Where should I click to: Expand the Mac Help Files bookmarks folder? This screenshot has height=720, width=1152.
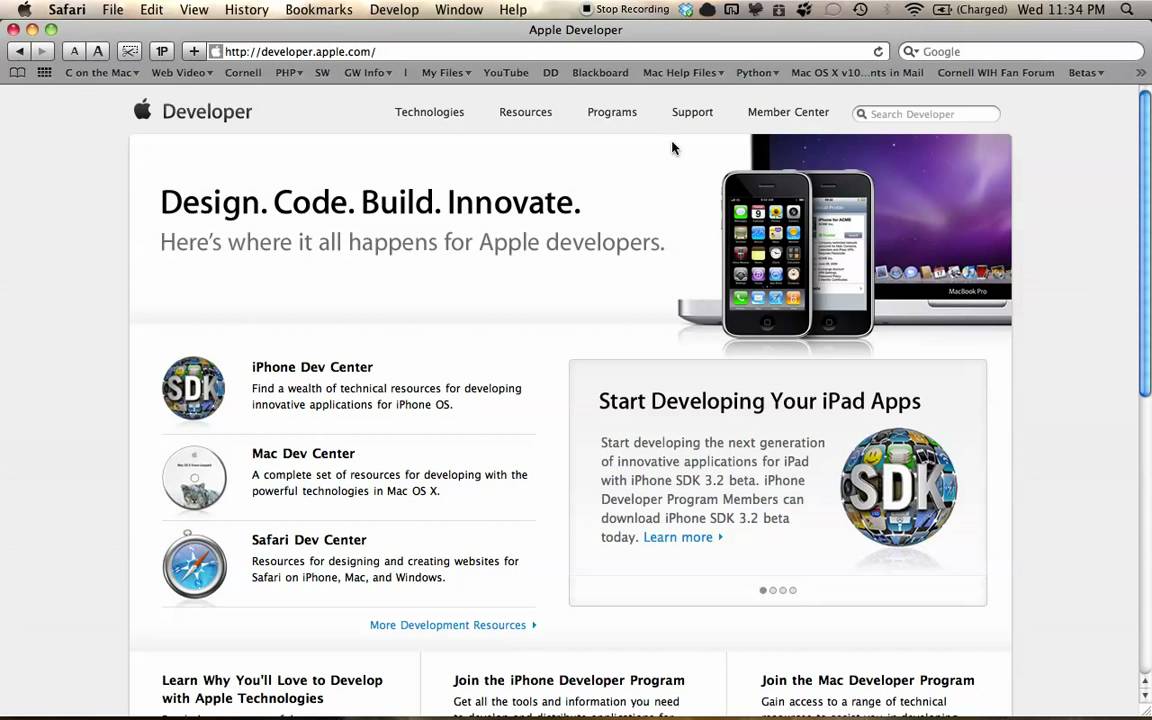pyautogui.click(x=683, y=73)
